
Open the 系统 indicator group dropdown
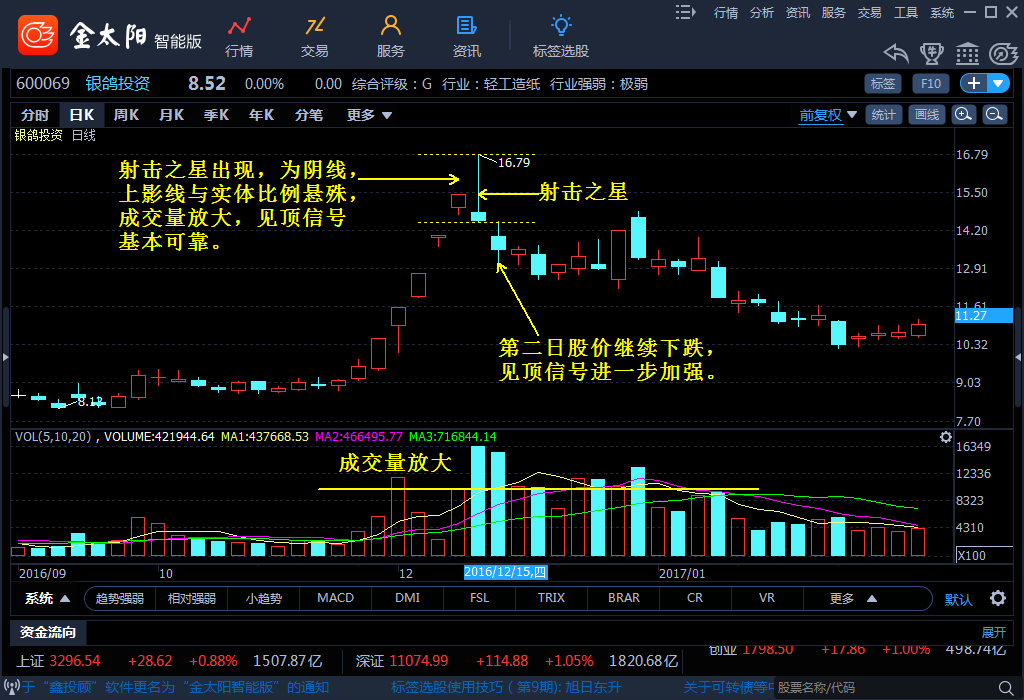(47, 598)
